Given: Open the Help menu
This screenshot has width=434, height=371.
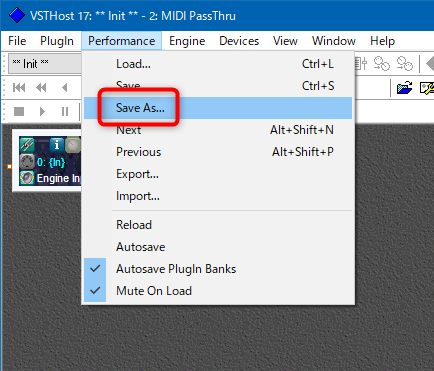Looking at the screenshot, I should tap(382, 41).
